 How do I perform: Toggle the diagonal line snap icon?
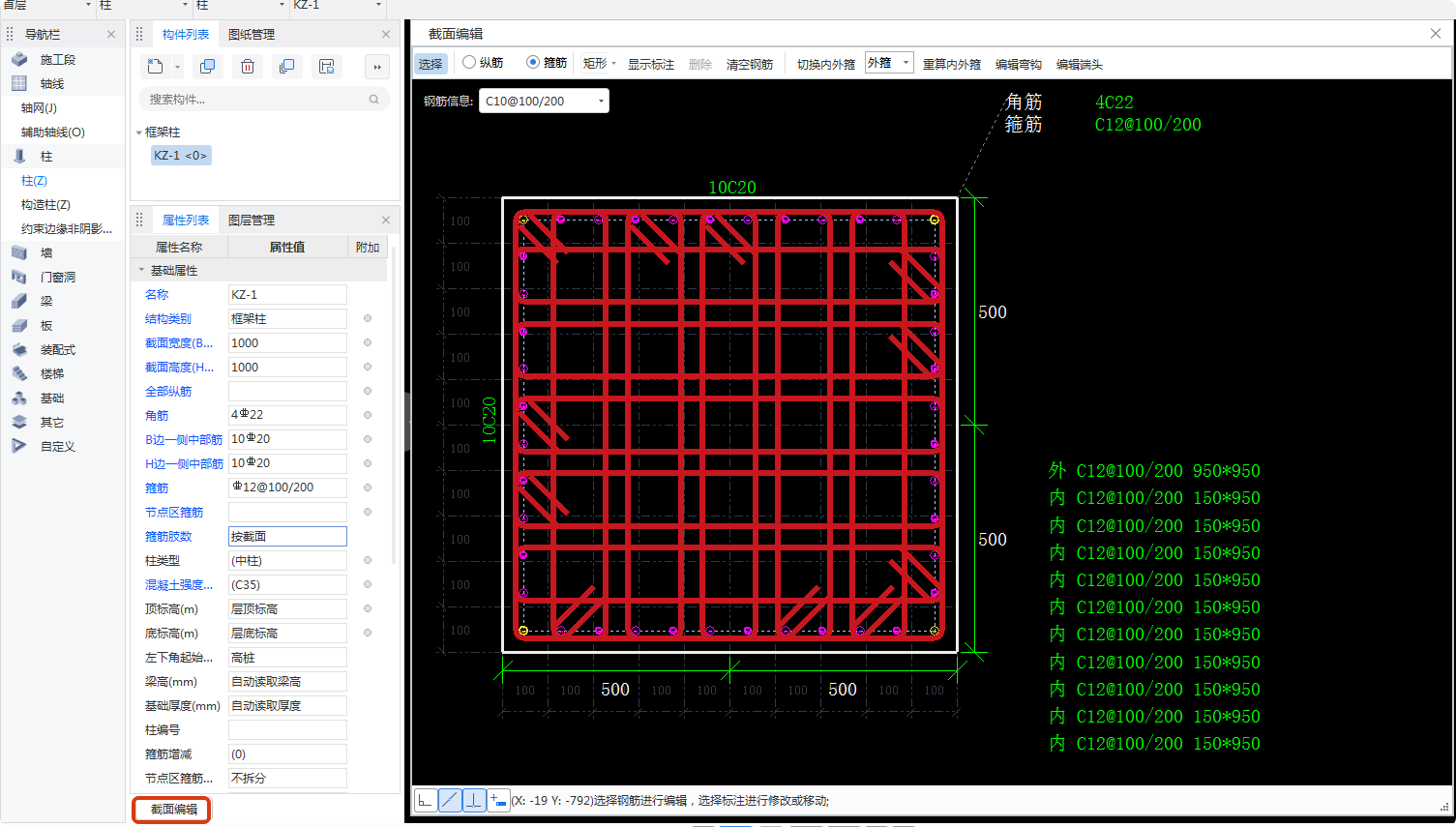450,800
